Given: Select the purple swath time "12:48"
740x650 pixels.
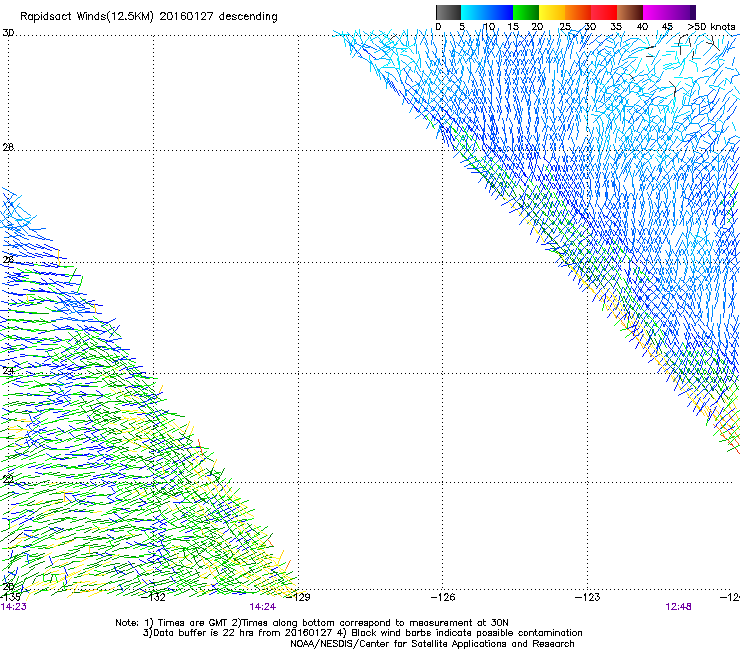Looking at the screenshot, I should (679, 607).
